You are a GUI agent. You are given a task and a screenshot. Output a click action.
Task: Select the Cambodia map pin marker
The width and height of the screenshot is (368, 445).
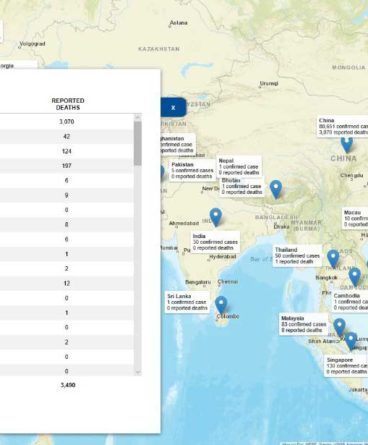(x=355, y=277)
